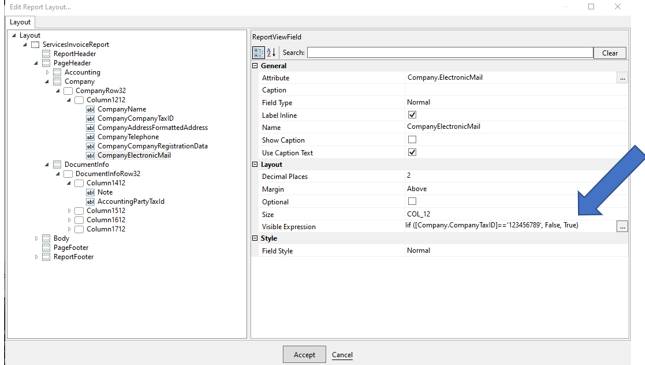645x365 pixels.
Task: Toggle the Use Caption Text checkbox
Action: (412, 152)
